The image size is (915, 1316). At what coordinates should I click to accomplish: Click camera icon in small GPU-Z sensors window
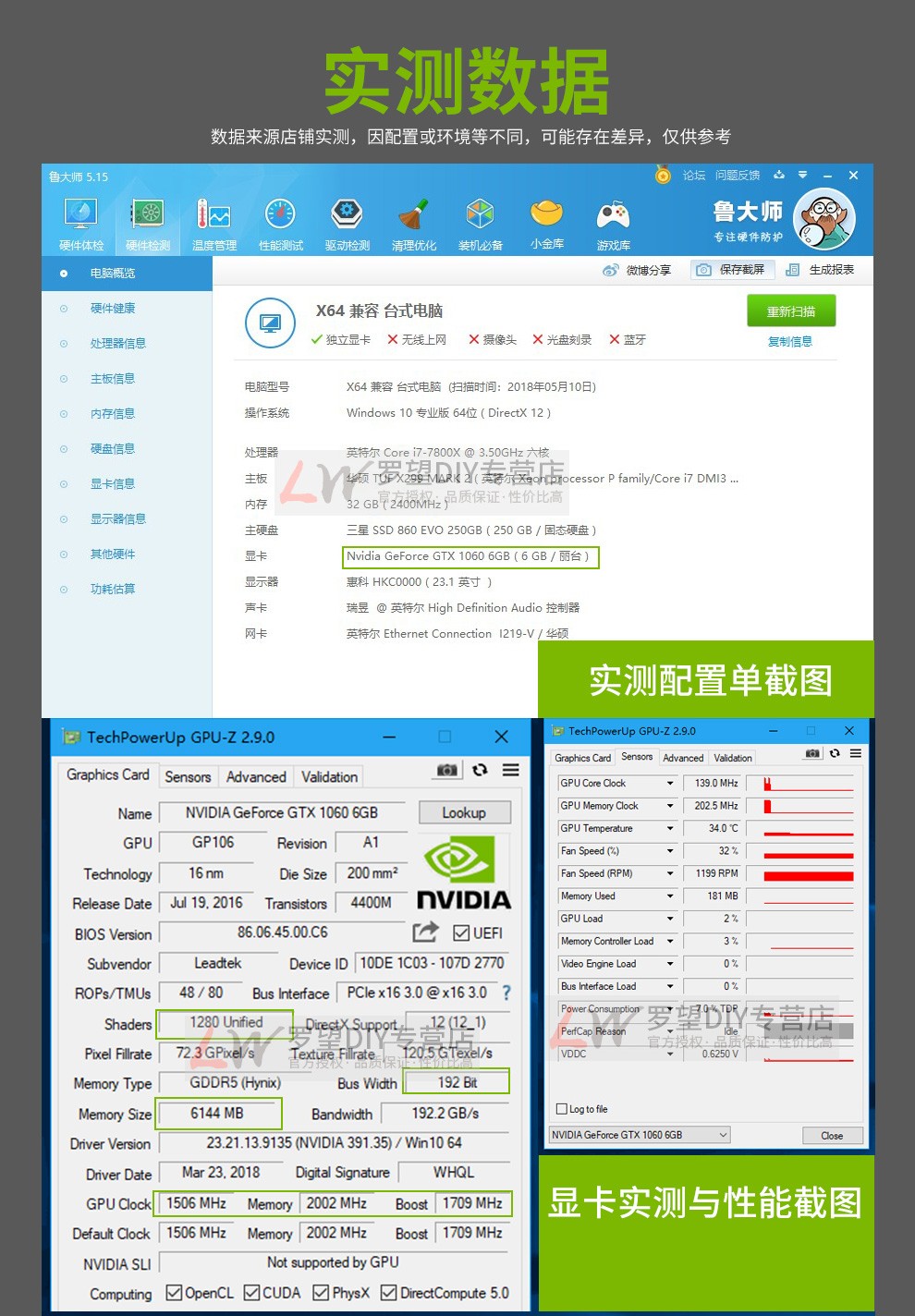click(812, 753)
